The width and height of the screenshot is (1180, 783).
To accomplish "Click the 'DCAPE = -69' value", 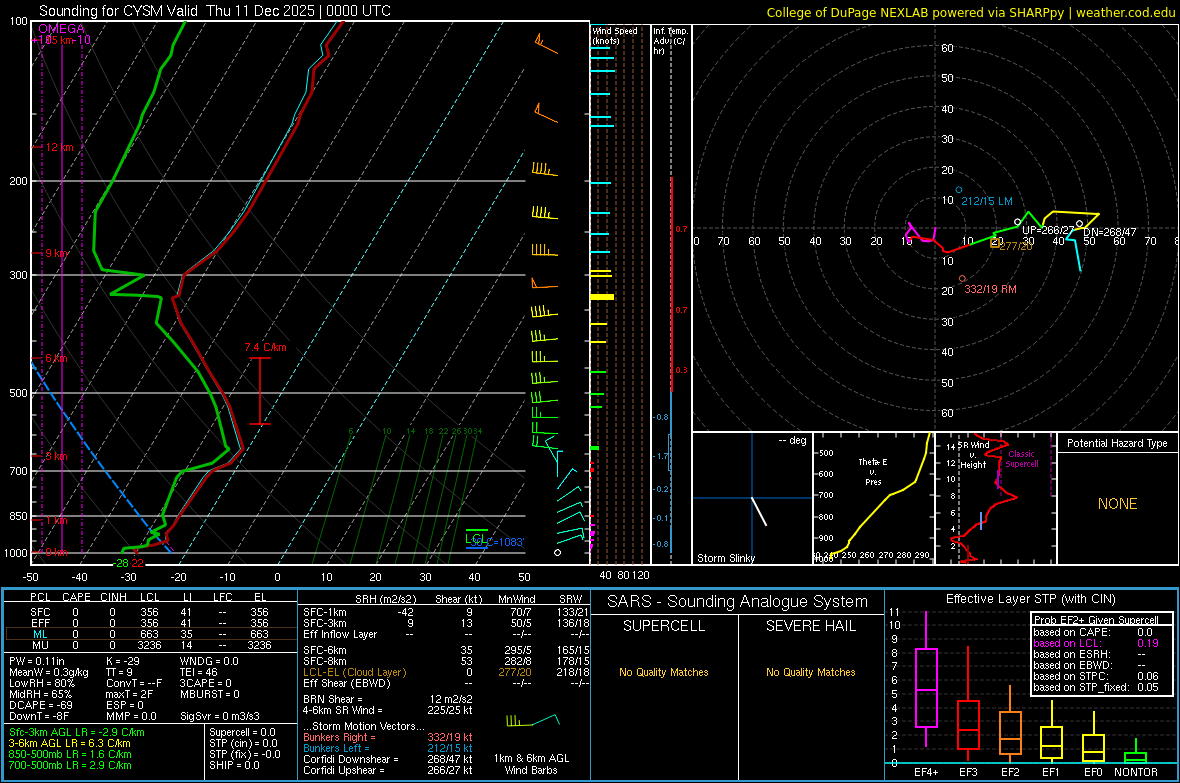I will tap(40, 705).
